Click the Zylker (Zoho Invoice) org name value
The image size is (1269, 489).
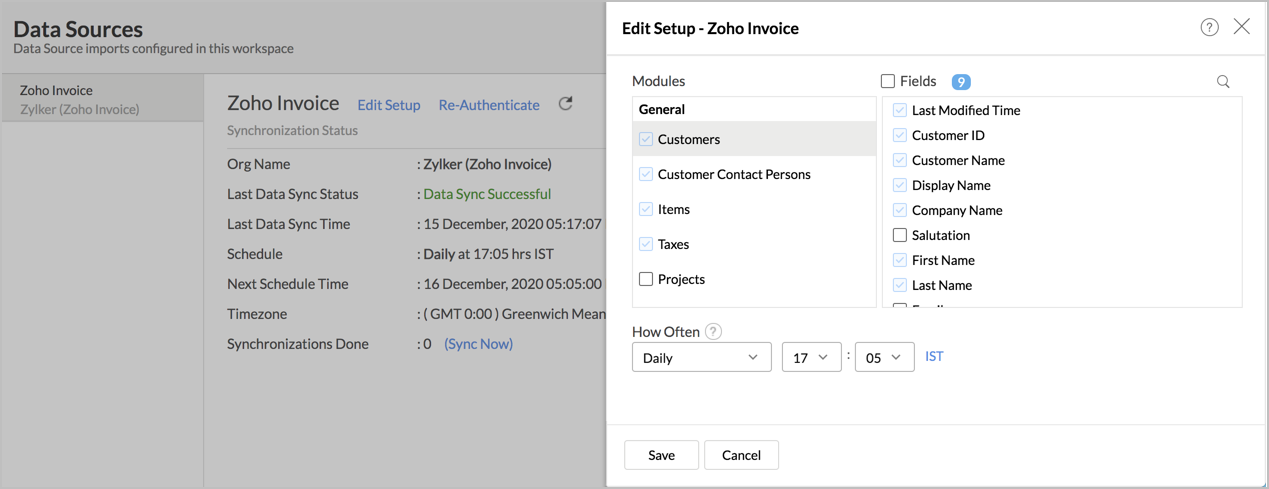coord(487,164)
